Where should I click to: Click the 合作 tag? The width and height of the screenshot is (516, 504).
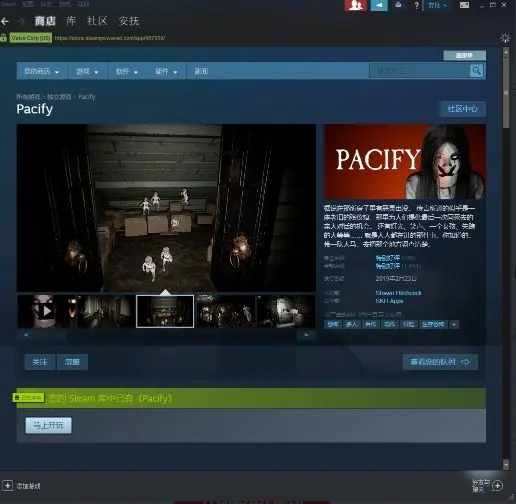pos(370,324)
